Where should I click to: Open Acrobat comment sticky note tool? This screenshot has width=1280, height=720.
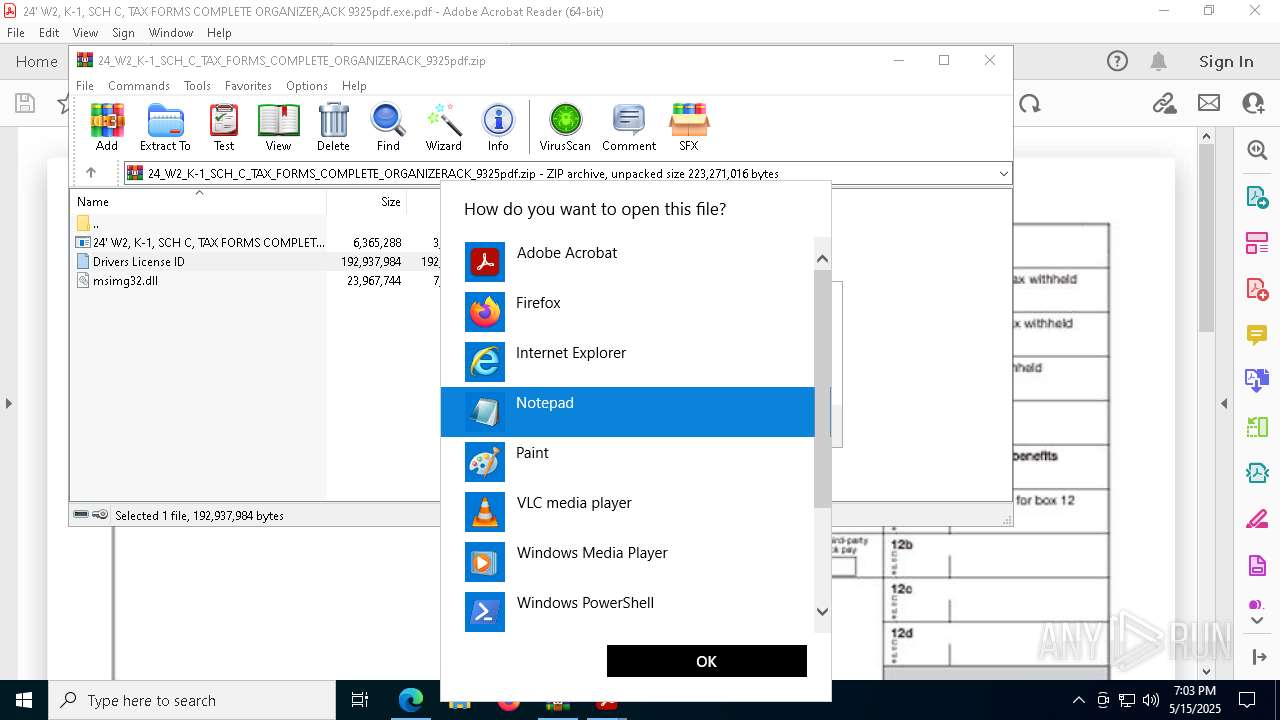coord(1257,334)
